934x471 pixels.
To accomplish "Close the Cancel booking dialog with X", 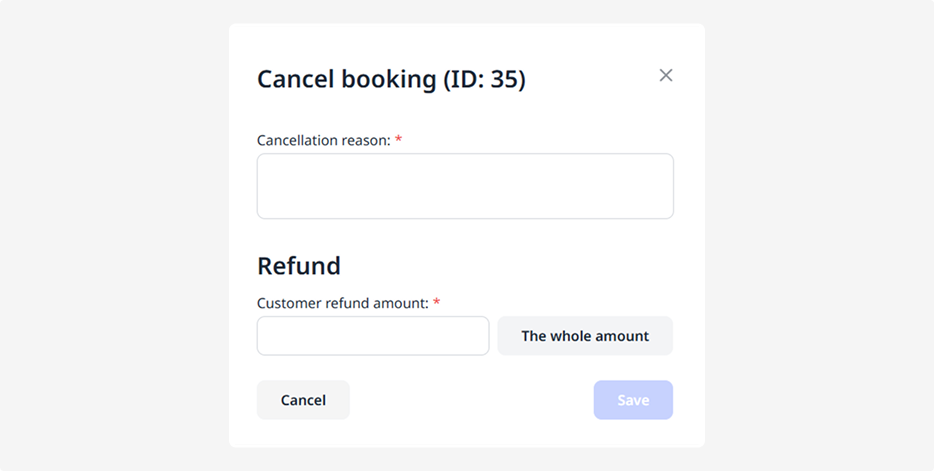I will (666, 75).
